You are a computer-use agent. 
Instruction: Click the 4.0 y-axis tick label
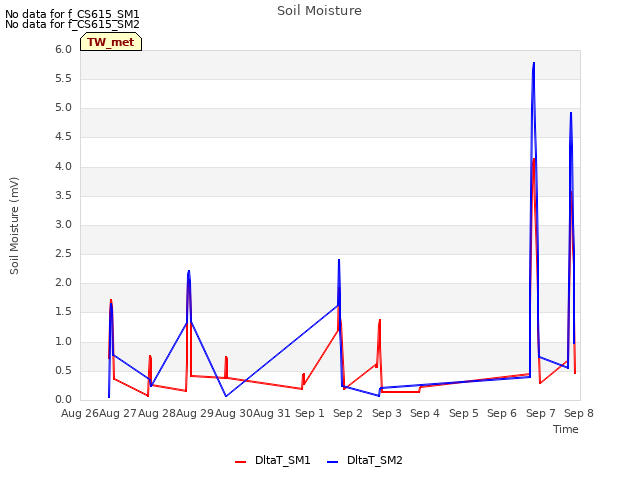click(63, 167)
